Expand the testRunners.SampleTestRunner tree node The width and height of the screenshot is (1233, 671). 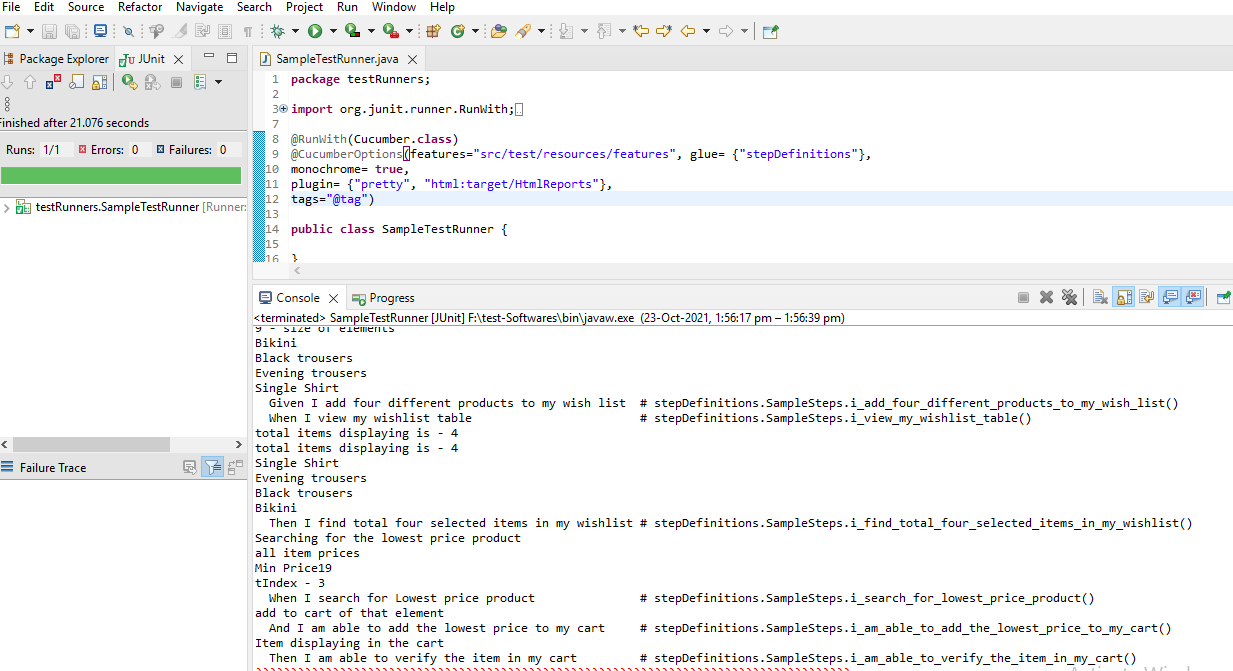pos(8,207)
